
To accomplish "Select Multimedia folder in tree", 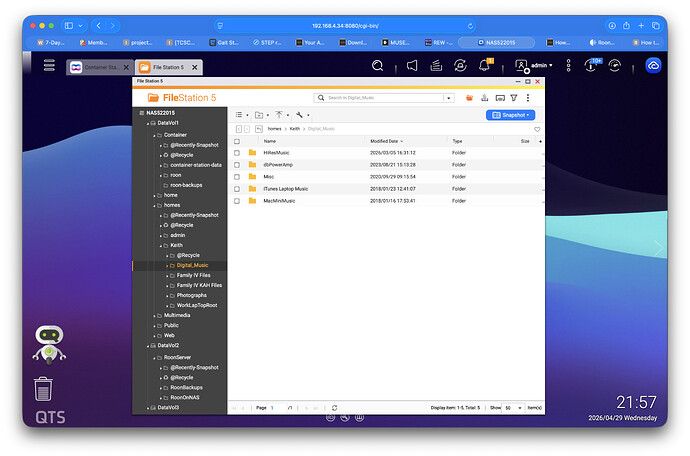I will click(x=177, y=315).
